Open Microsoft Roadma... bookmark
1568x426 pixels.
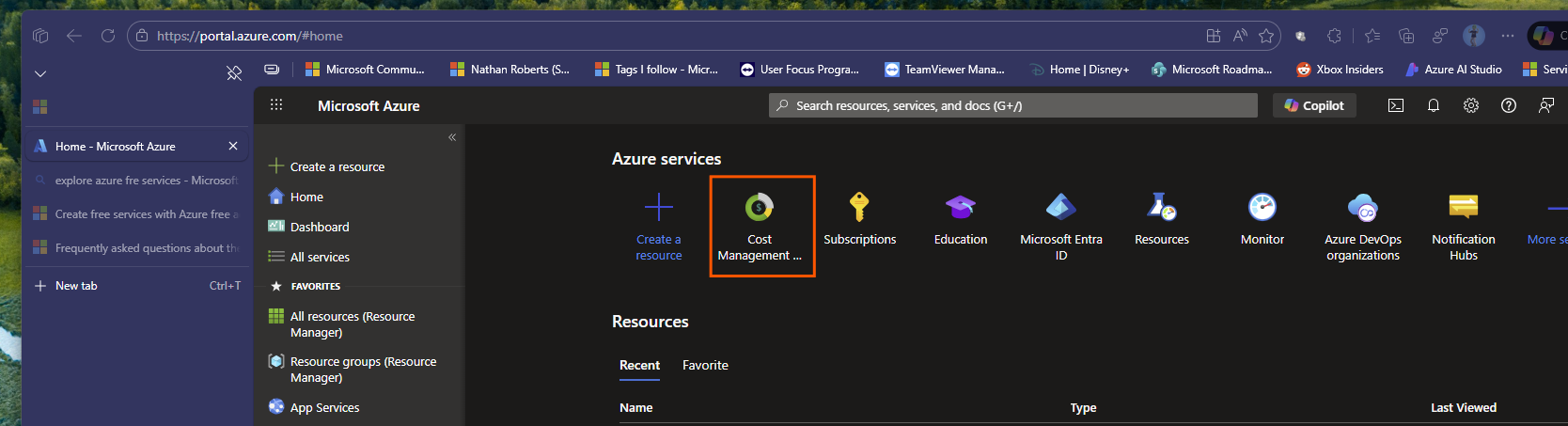[1212, 69]
